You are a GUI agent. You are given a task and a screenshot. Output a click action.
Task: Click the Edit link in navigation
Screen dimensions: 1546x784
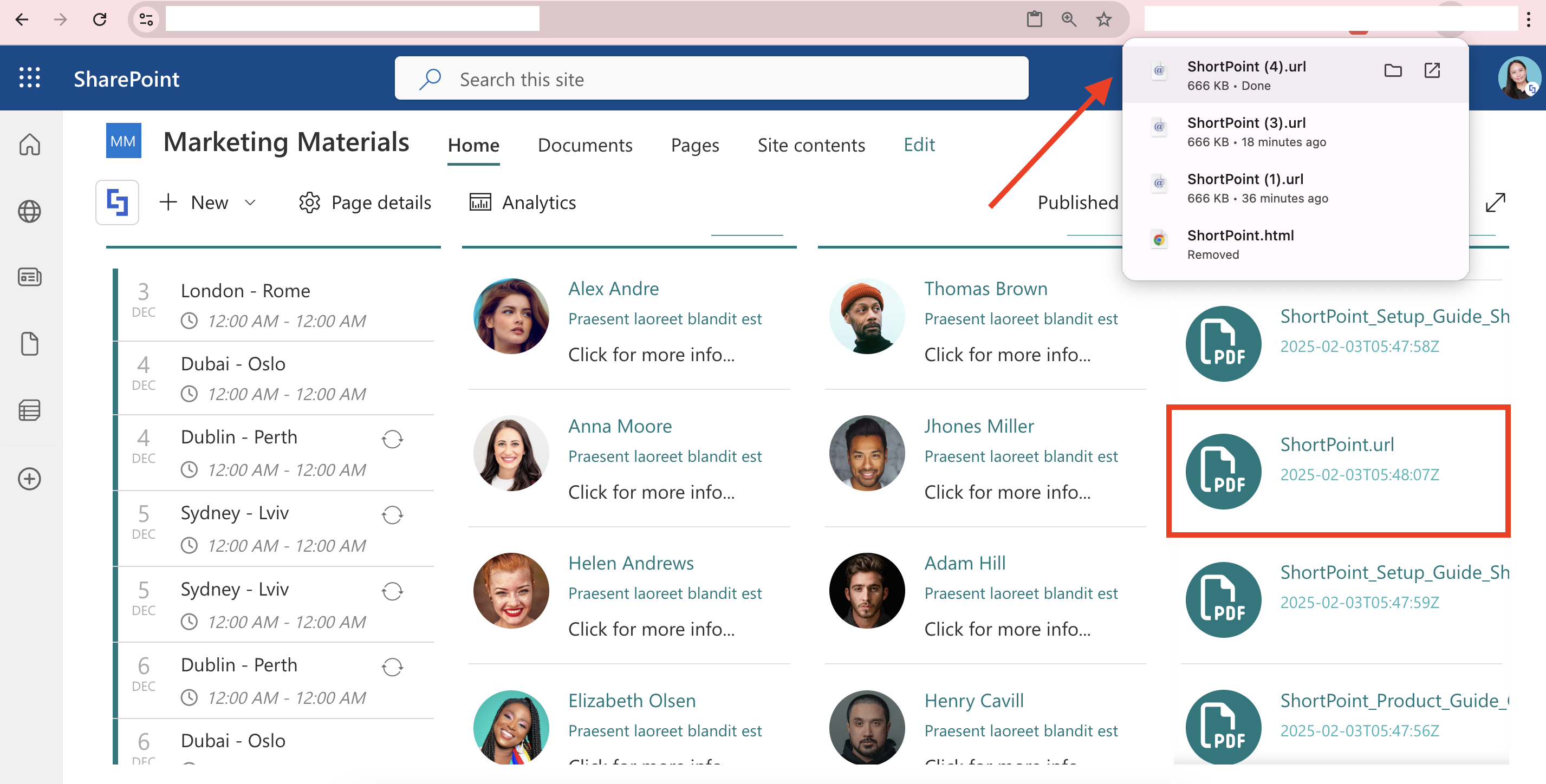point(919,145)
